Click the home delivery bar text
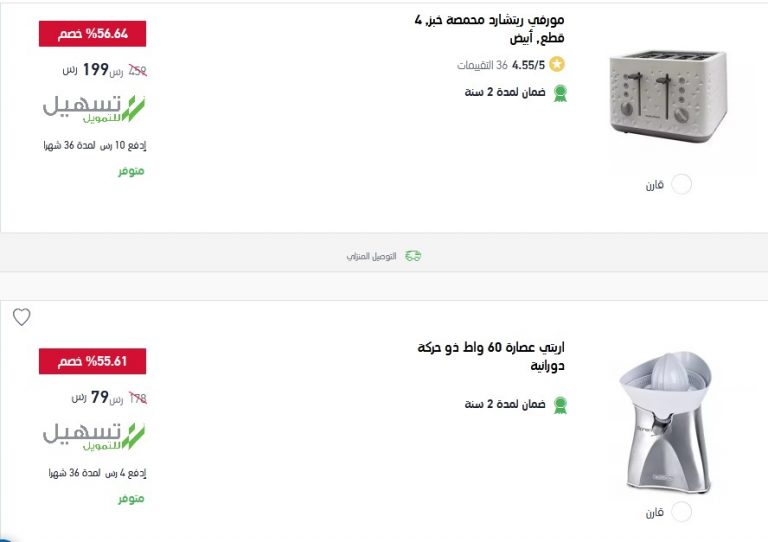 click(371, 256)
